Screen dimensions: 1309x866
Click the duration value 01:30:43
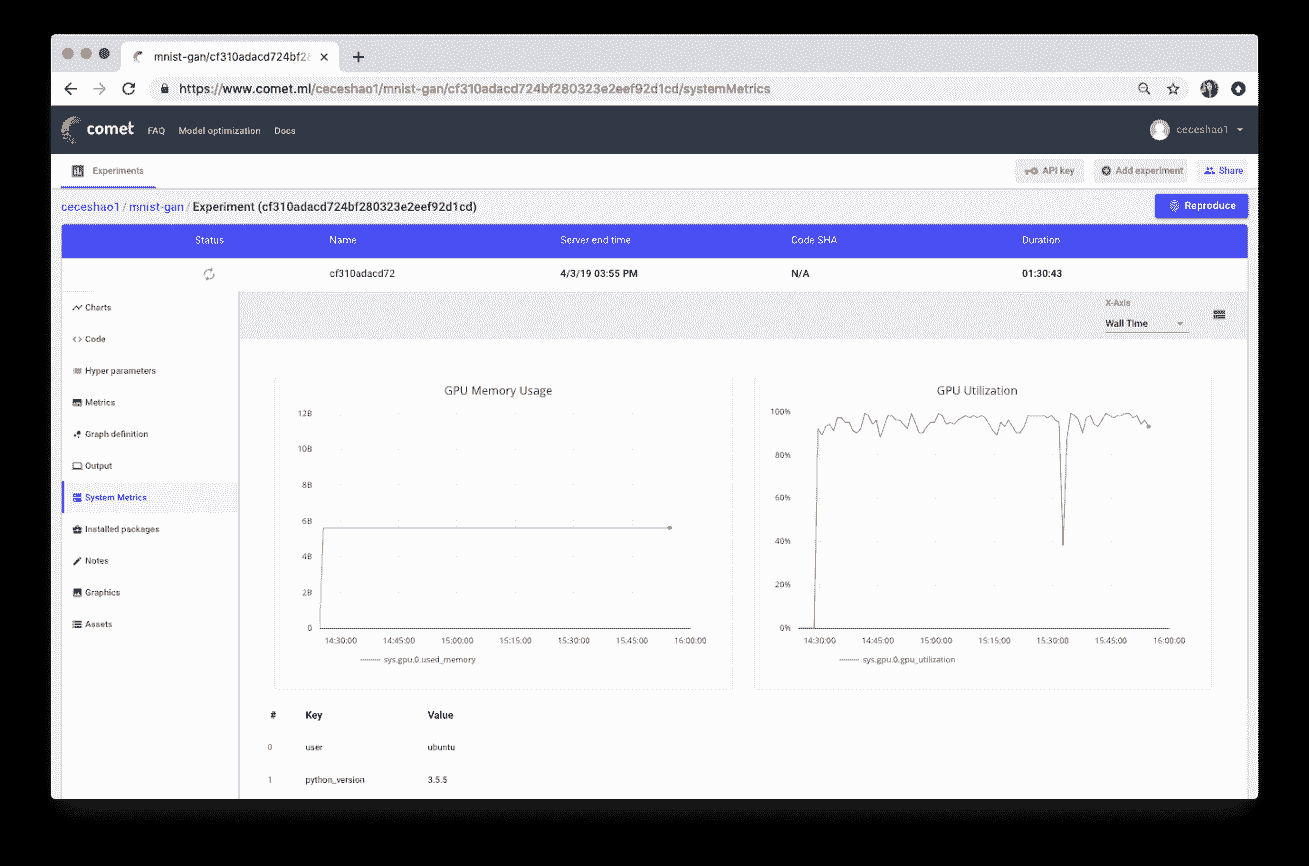[x=1042, y=274]
